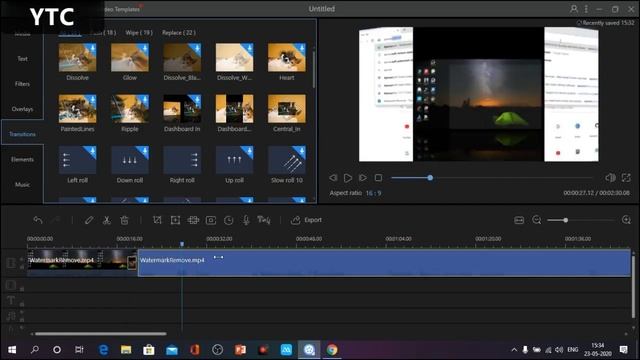This screenshot has height=360, width=640.
Task: Undo the last edit in the toolbar
Action: pyautogui.click(x=38, y=220)
